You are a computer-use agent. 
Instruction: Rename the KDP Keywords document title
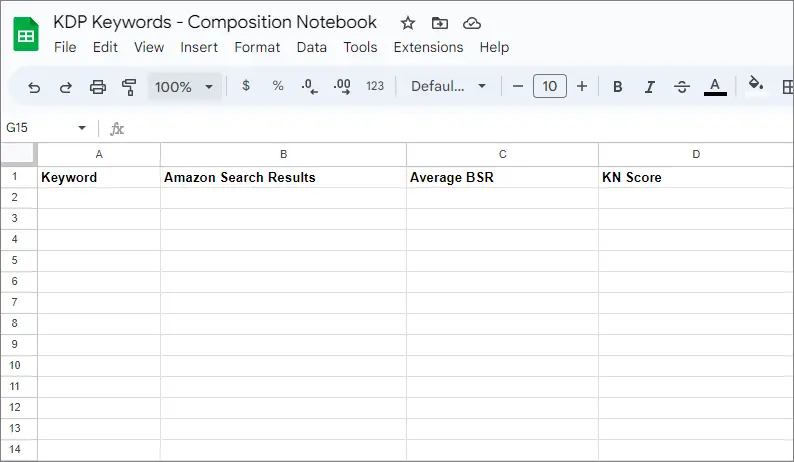[215, 22]
